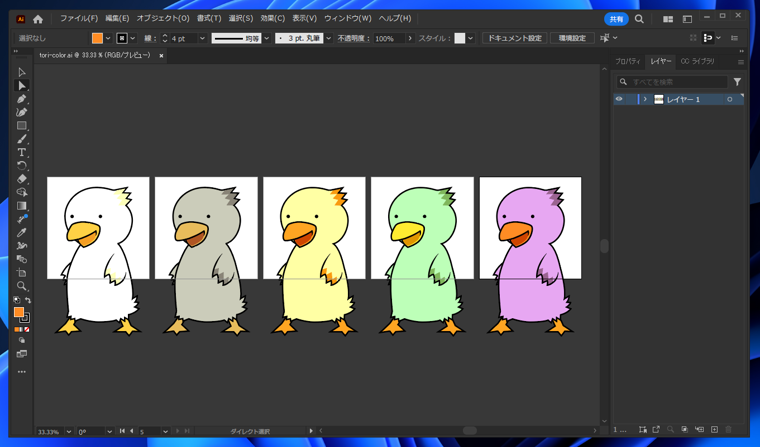The width and height of the screenshot is (760, 447).
Task: Open Edit Toolbar three-dots menu
Action: coord(22,372)
